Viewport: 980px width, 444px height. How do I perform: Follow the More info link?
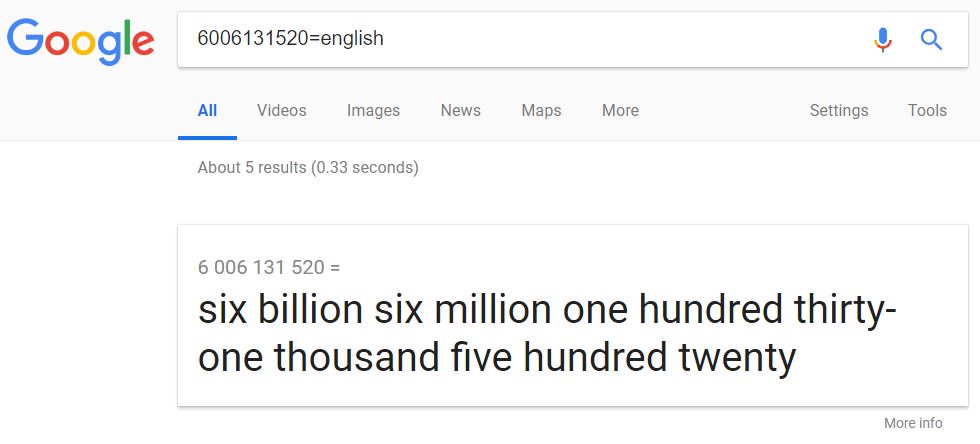pyautogui.click(x=913, y=423)
